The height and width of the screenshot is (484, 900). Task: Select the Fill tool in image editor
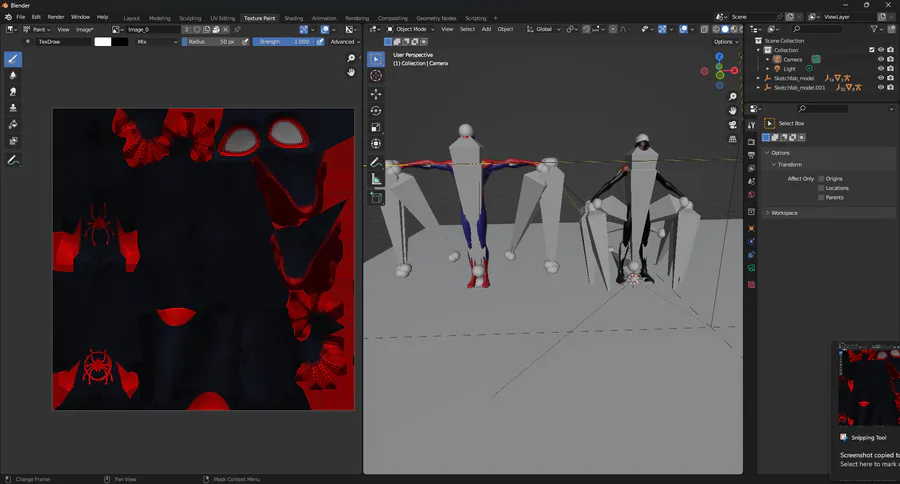[13, 125]
